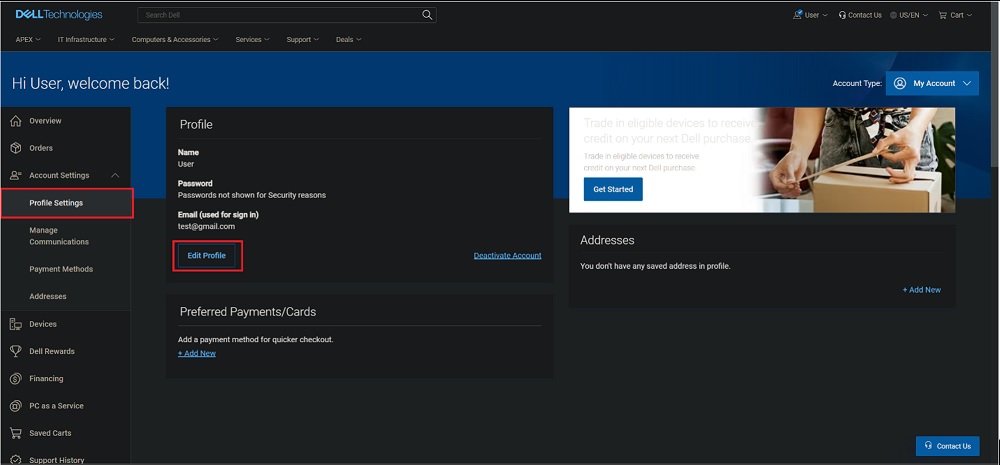This screenshot has height=465, width=1000.
Task: Click the Overview home icon
Action: click(x=16, y=121)
